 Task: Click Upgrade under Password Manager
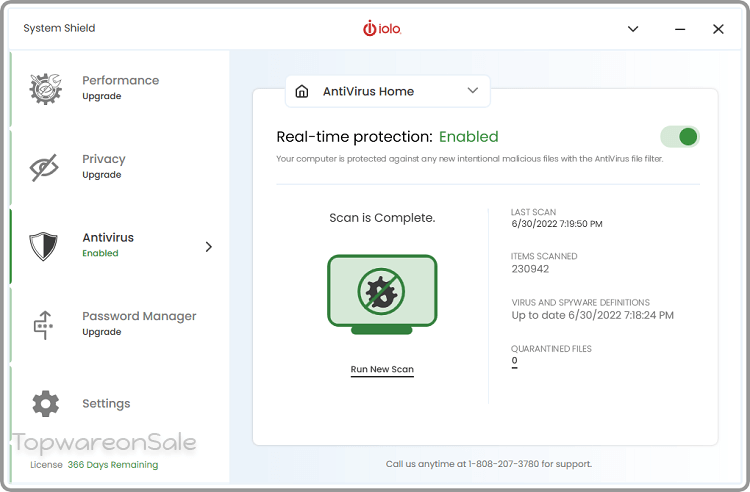[x=101, y=332]
